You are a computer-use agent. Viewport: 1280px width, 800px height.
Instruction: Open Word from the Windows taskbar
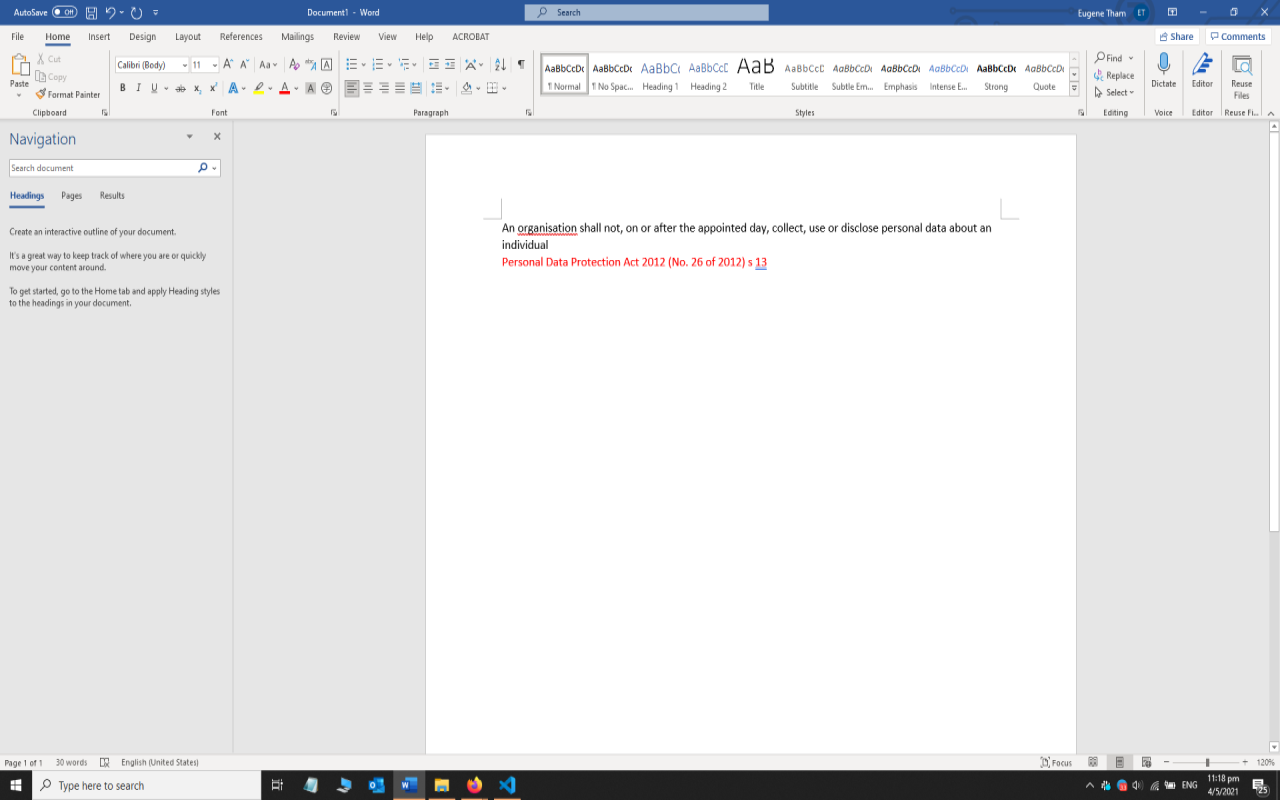(x=408, y=785)
